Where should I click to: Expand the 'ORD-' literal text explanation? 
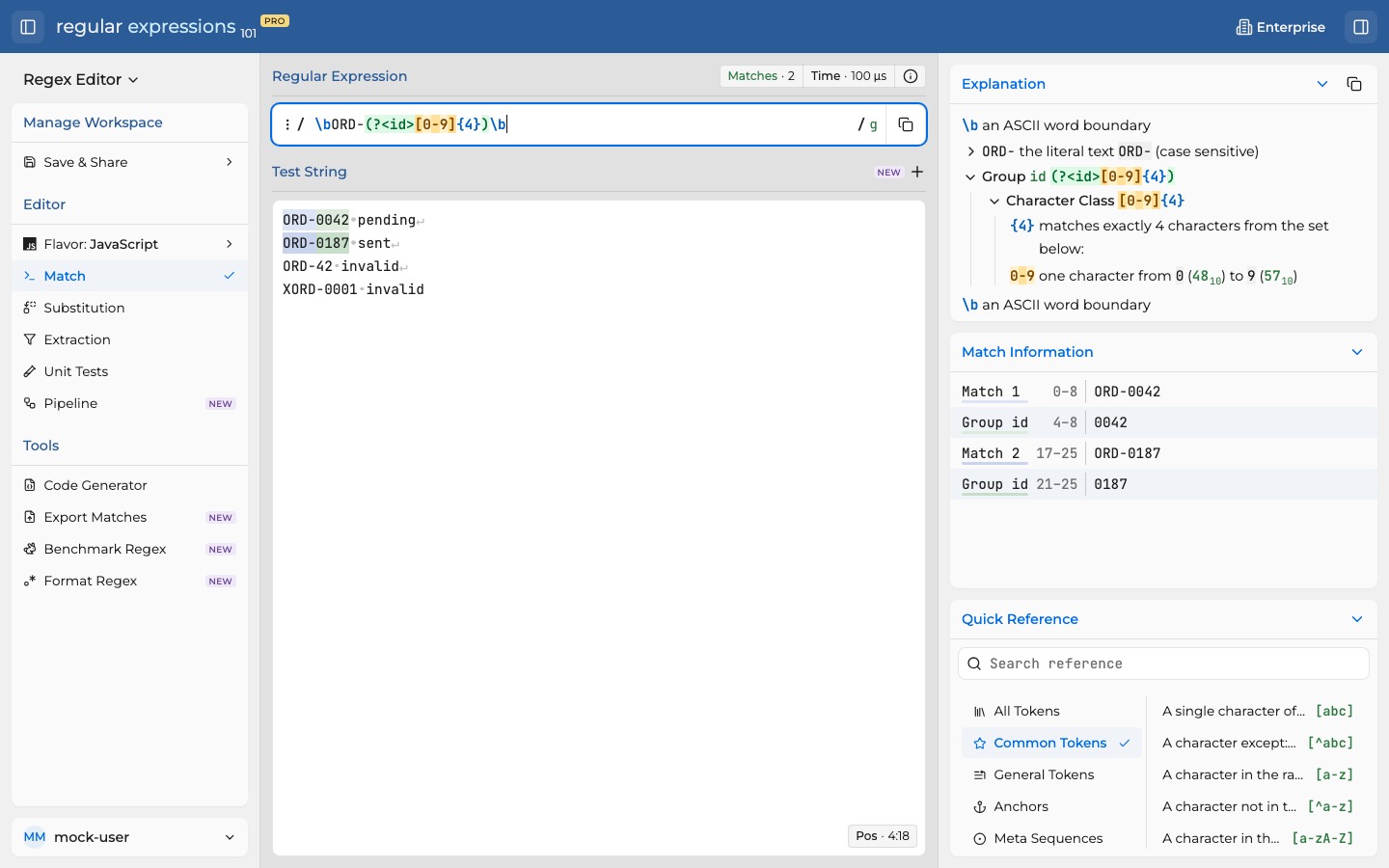click(971, 151)
